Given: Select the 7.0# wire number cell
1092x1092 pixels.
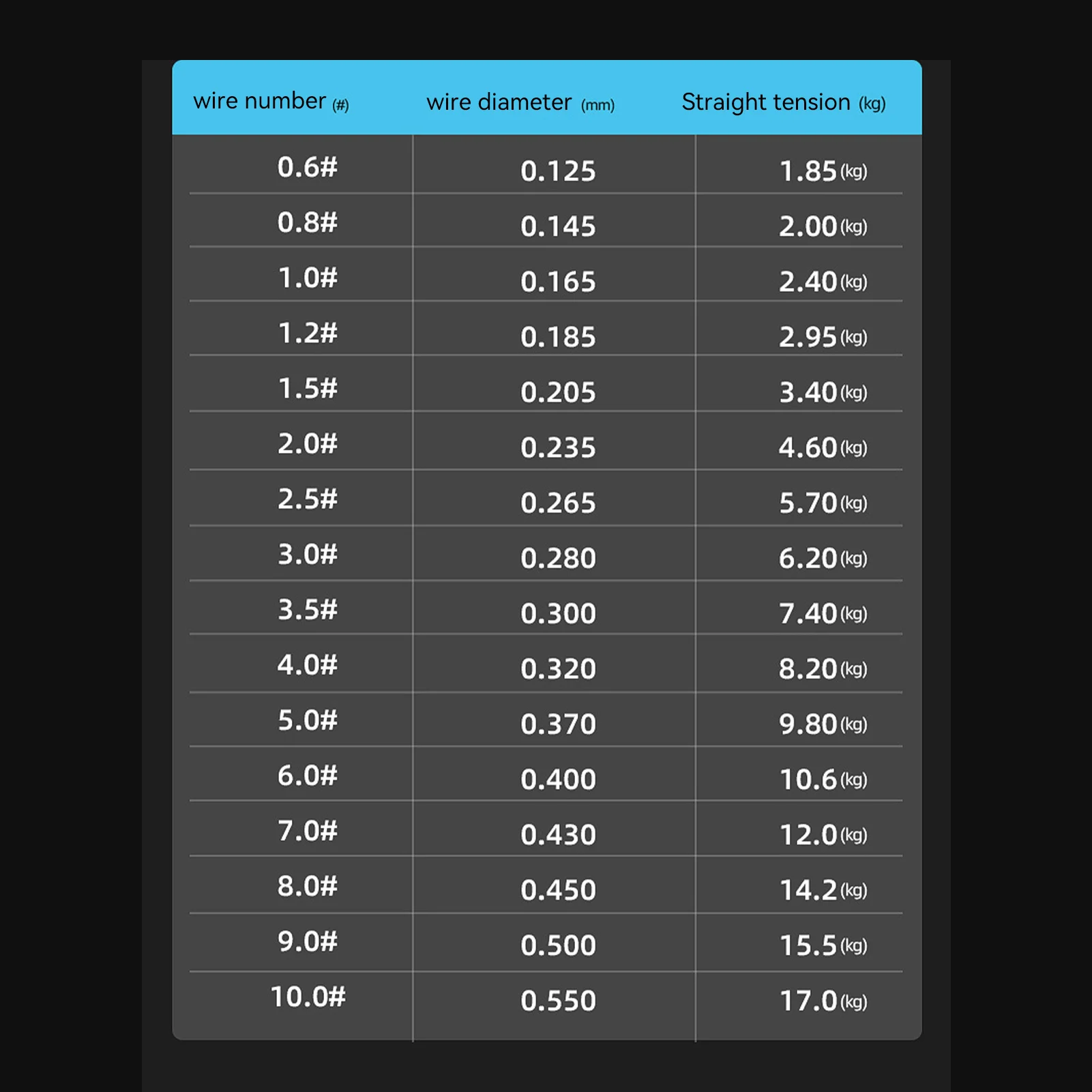Looking at the screenshot, I should [x=307, y=831].
